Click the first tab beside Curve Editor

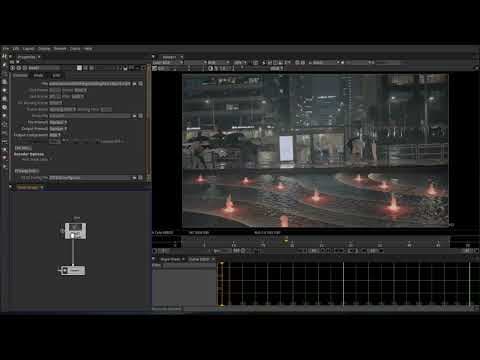pos(171,259)
